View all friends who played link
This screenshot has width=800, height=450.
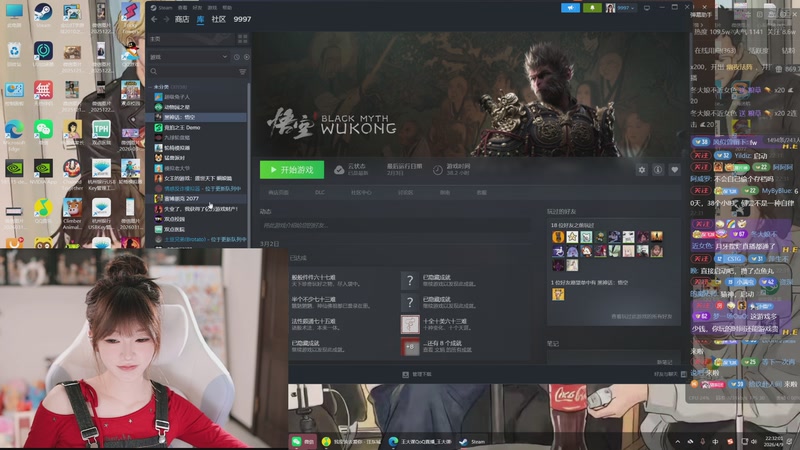click(641, 316)
